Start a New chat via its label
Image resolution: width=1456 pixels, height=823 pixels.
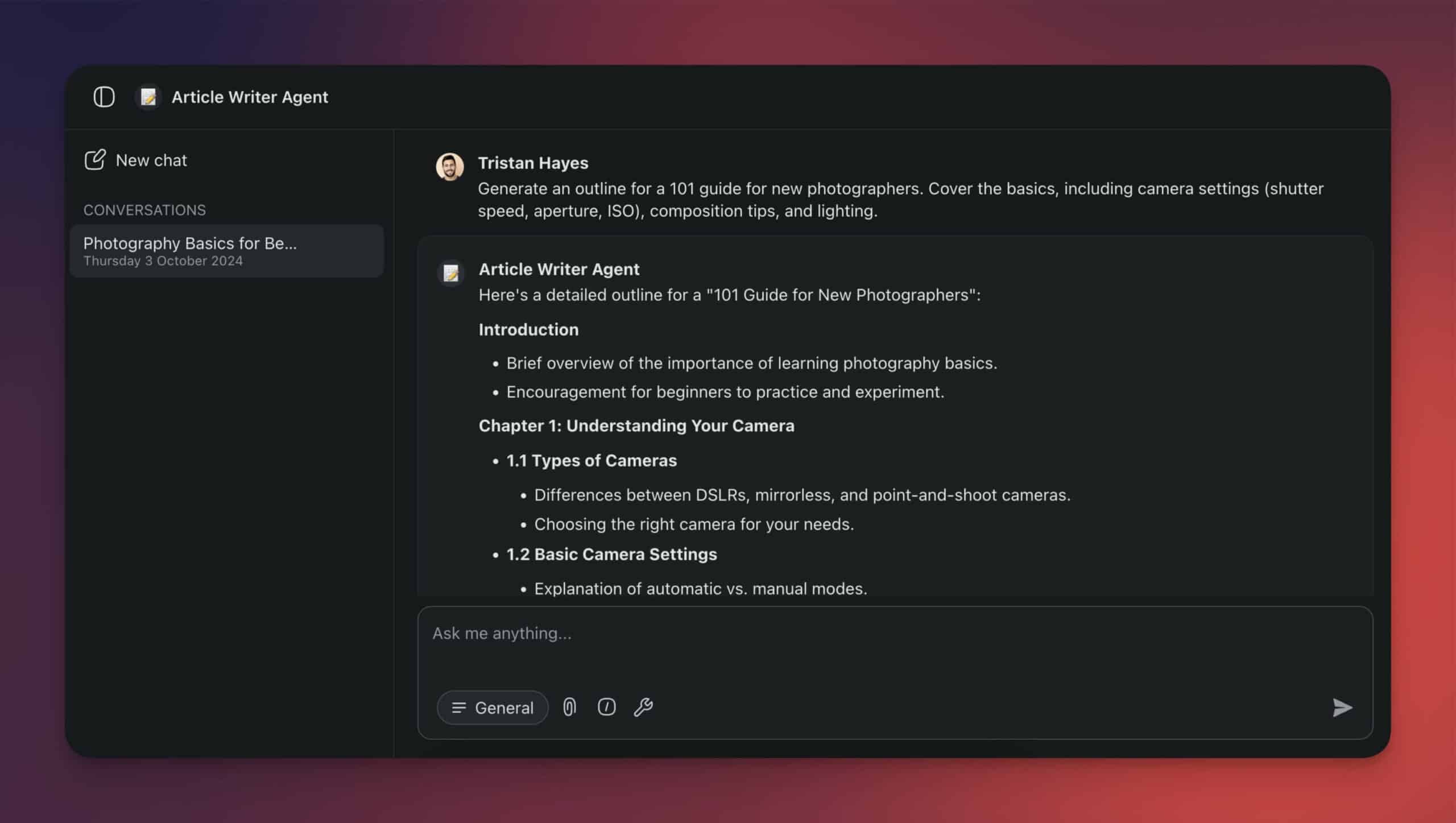click(151, 160)
